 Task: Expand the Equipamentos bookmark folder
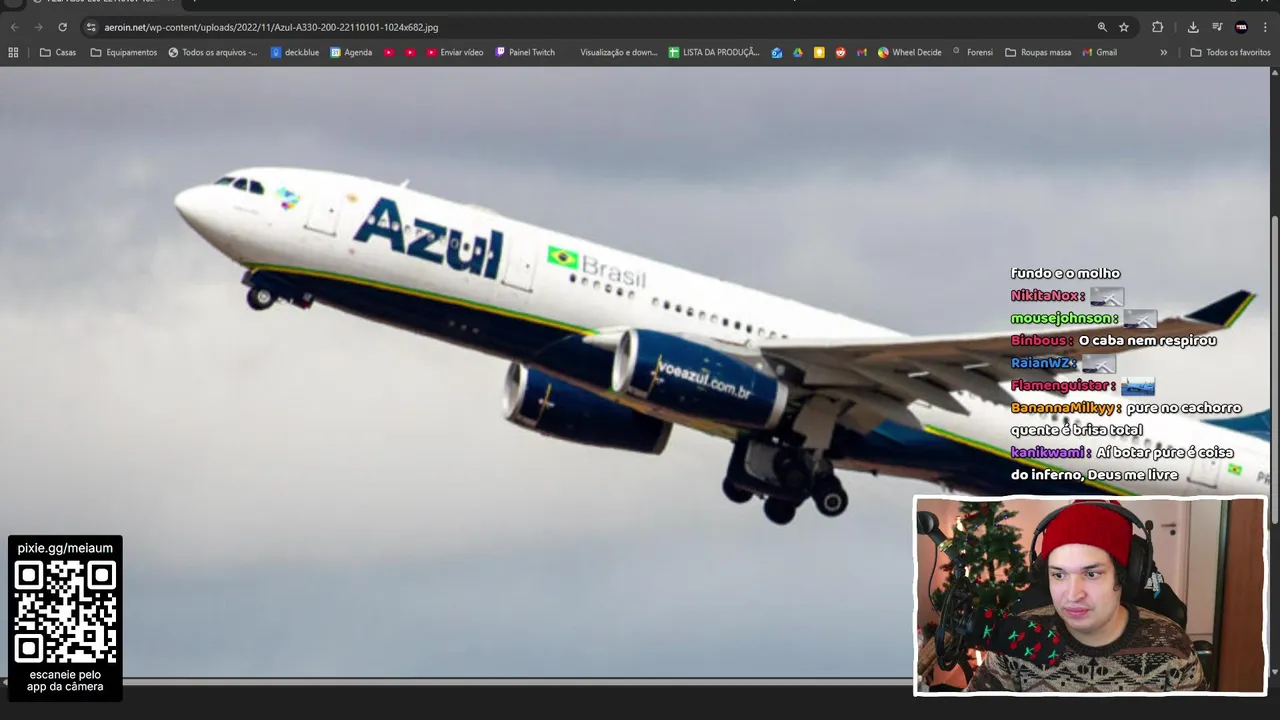click(124, 52)
